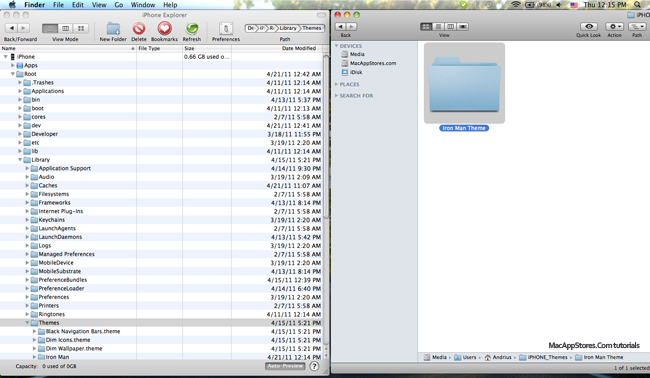The width and height of the screenshot is (650, 378).
Task: Switch Finder to list view
Action: [438, 27]
